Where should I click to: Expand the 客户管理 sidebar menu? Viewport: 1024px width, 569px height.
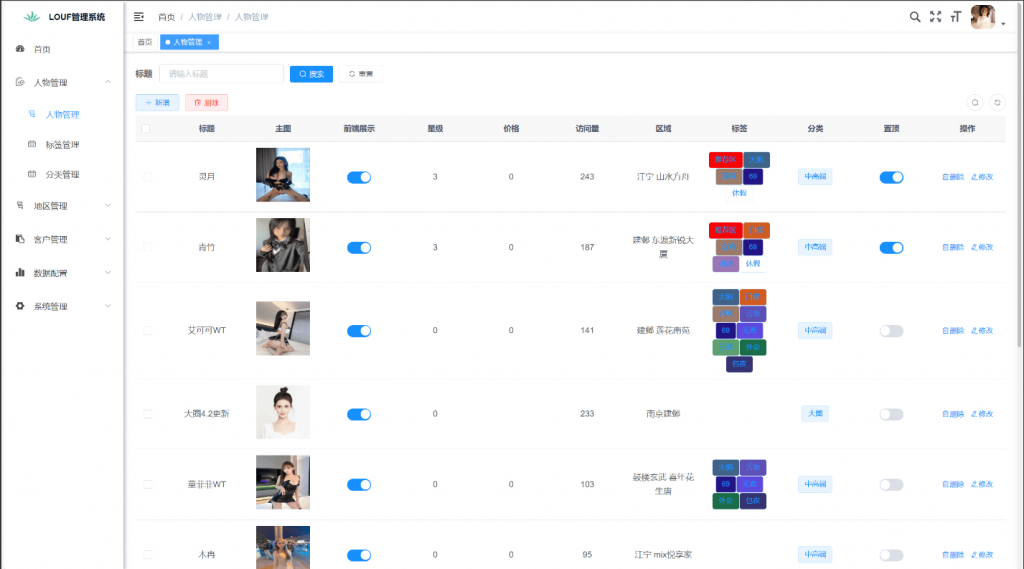click(65, 239)
